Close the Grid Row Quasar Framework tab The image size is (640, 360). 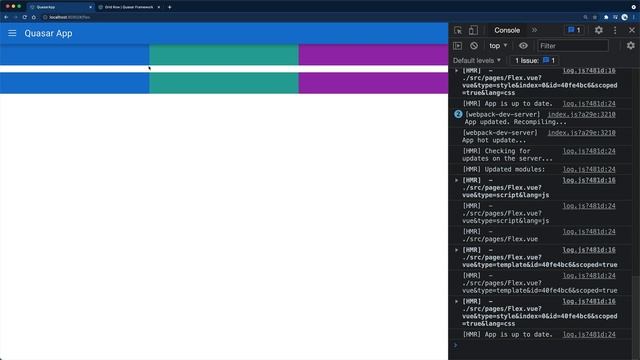(159, 7)
